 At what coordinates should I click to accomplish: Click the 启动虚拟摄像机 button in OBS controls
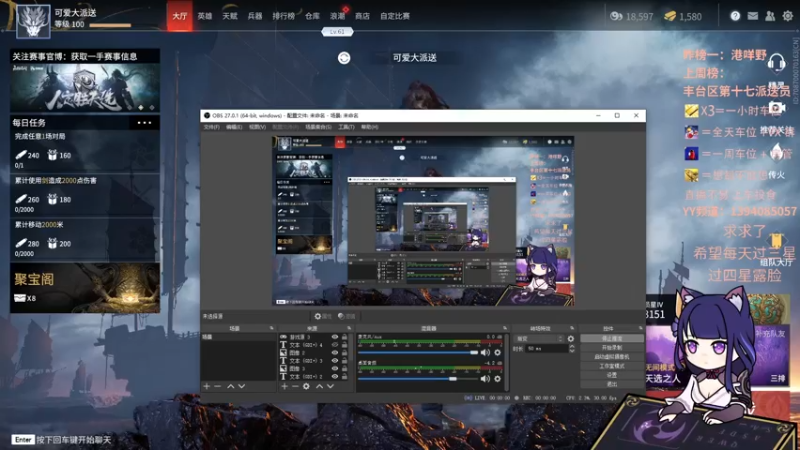(x=612, y=357)
